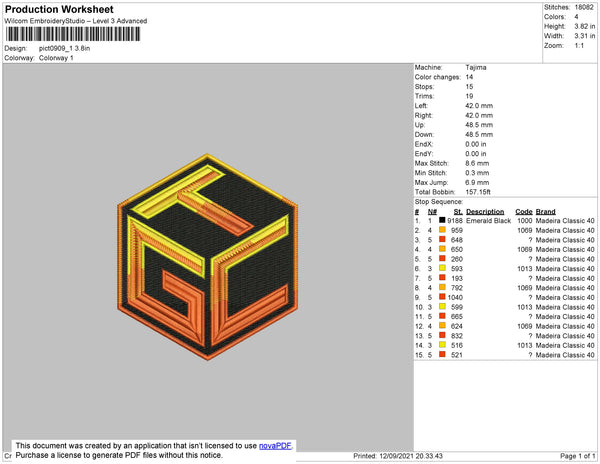Select Max Stitch value '8.6 mm'

click(x=477, y=163)
